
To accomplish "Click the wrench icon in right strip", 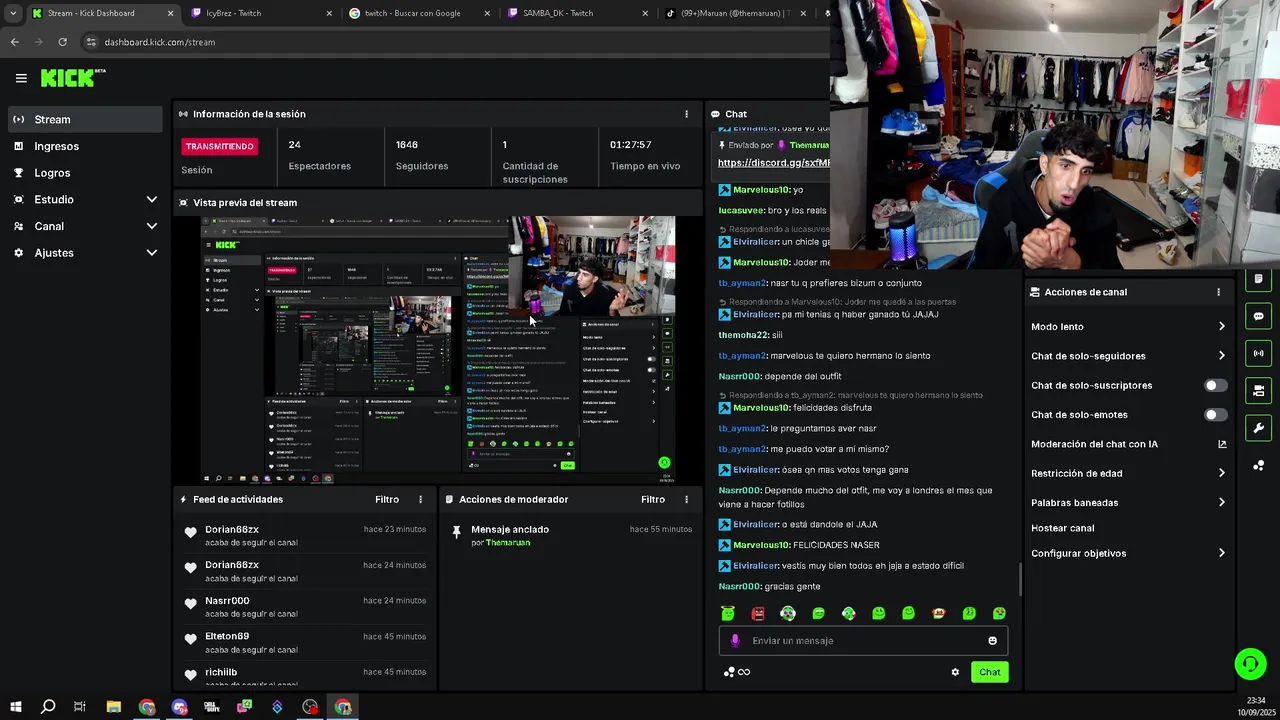I will (x=1258, y=428).
